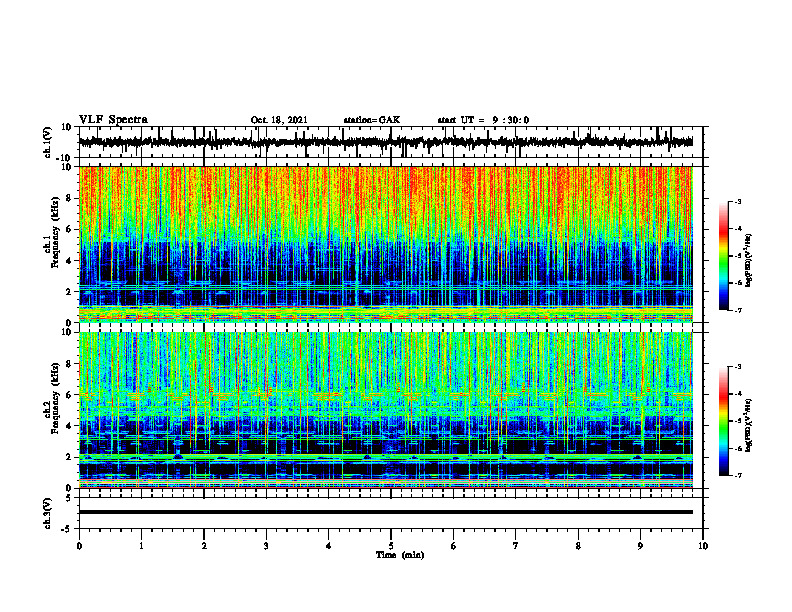Click time-axis tick label "8"
The height and width of the screenshot is (612, 792).
click(x=578, y=546)
